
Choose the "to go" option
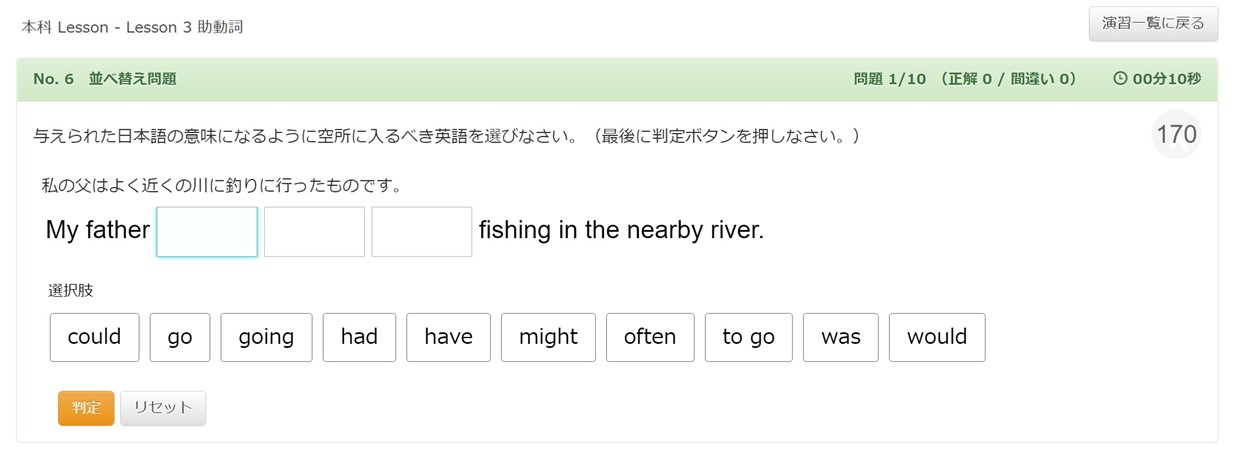coord(749,337)
